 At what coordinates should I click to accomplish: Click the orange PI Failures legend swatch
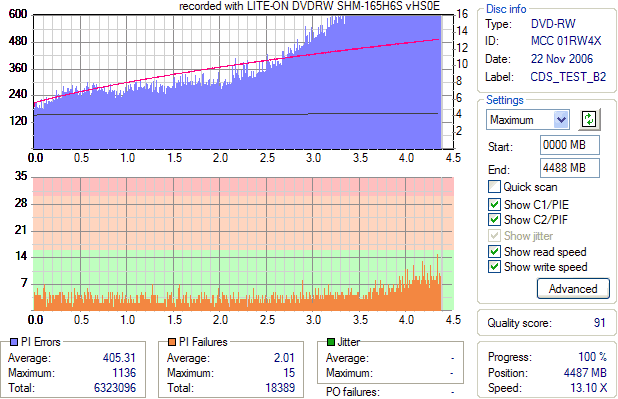tap(171, 342)
